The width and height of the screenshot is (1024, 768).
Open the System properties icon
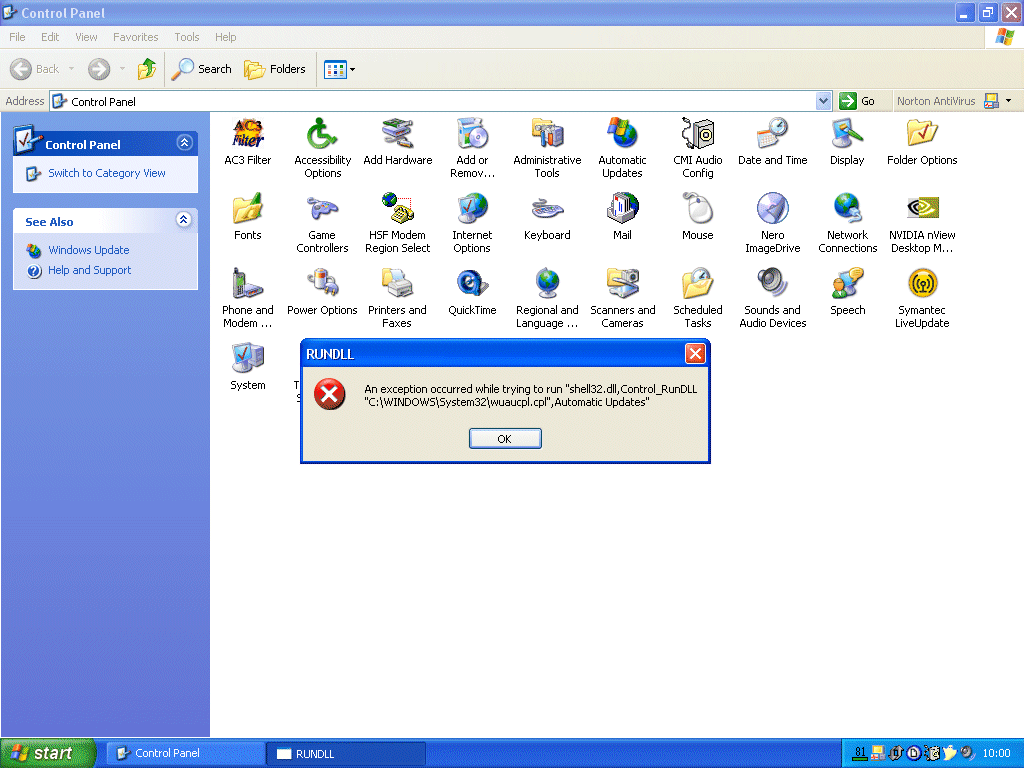248,359
